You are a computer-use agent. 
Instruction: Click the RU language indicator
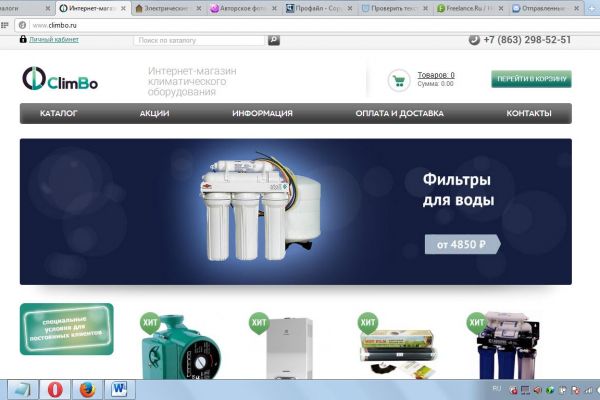[x=497, y=389]
